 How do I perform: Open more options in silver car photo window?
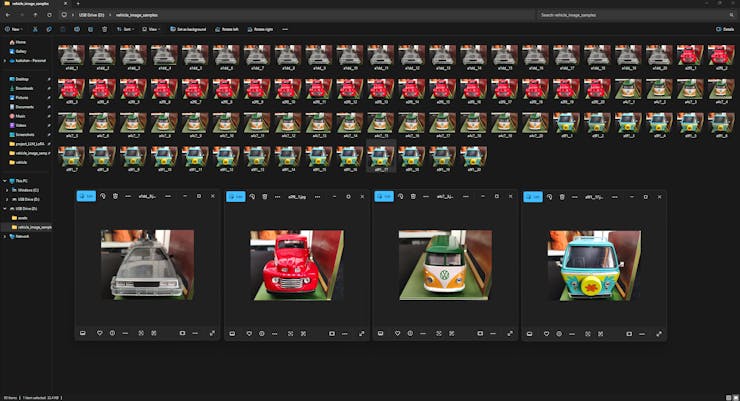[x=128, y=196]
